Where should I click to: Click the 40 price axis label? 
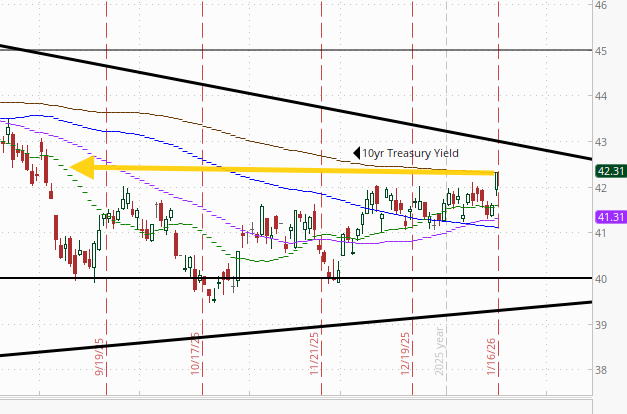(601, 279)
